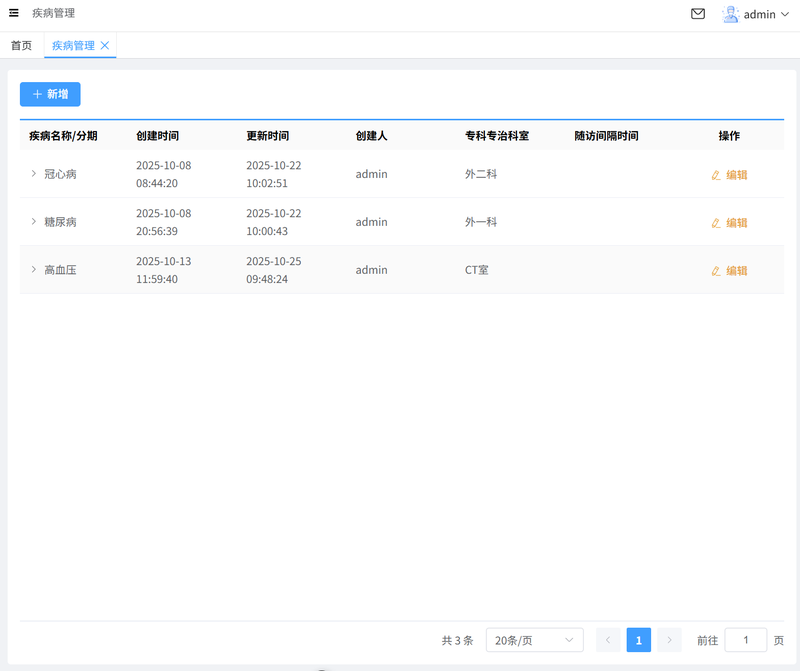Image resolution: width=800 pixels, height=671 pixels.
Task: Close the 疾病管理 tab
Action: pyautogui.click(x=105, y=45)
